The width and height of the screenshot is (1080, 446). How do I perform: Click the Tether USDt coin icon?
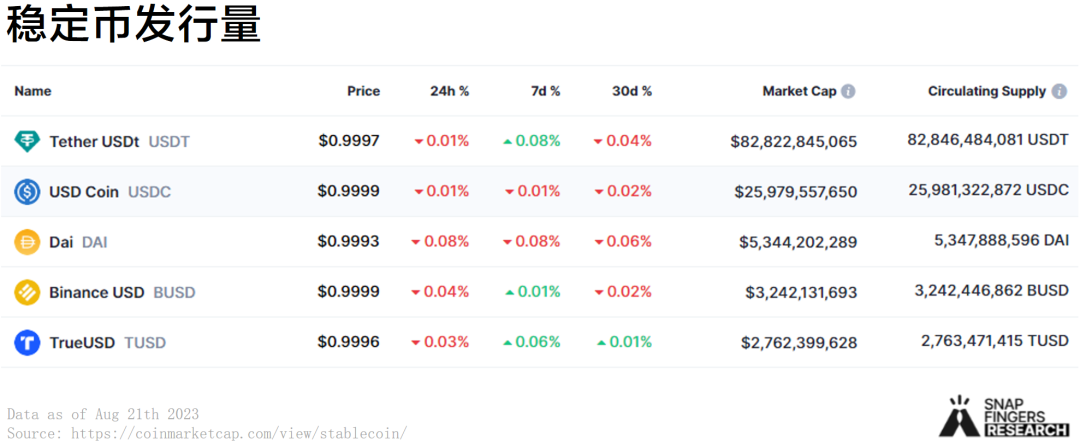[28, 141]
